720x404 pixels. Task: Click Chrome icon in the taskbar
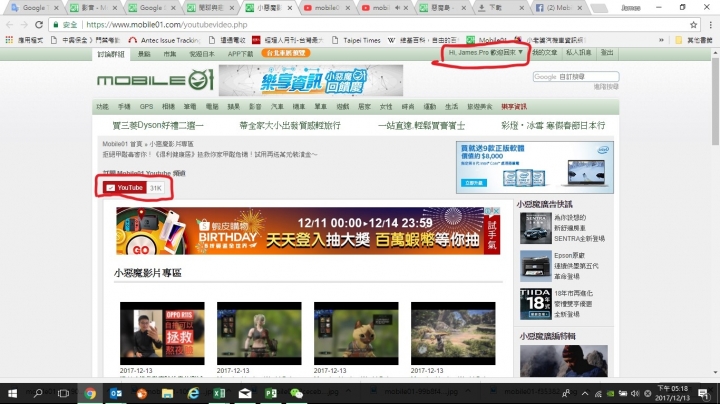point(90,393)
